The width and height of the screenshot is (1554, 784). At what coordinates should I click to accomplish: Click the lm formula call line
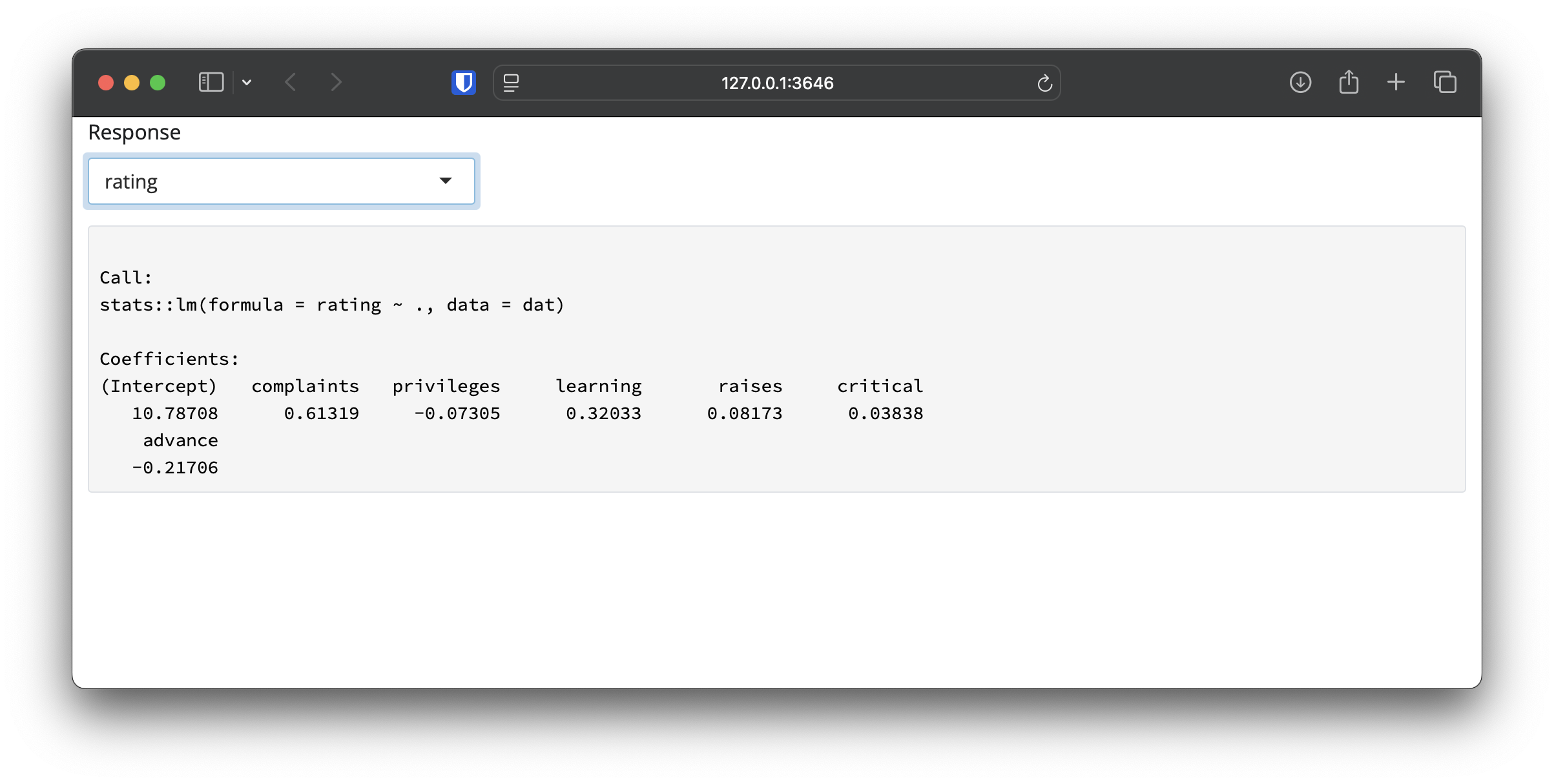[332, 305]
